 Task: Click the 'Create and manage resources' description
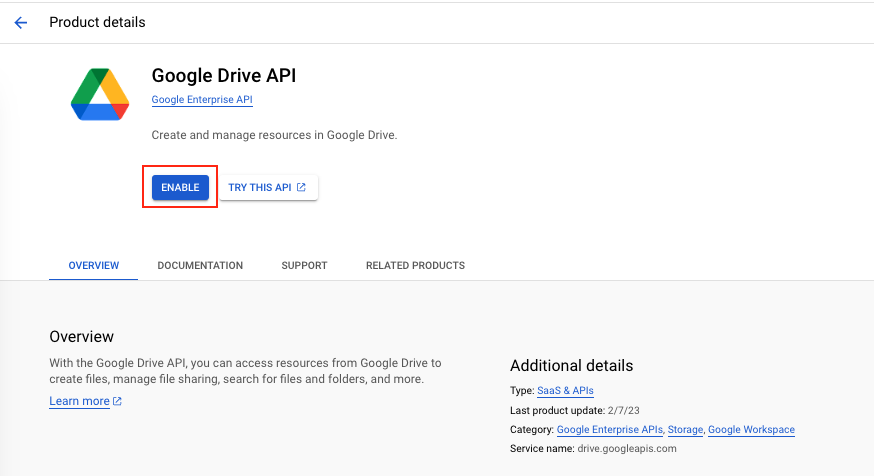pos(274,135)
